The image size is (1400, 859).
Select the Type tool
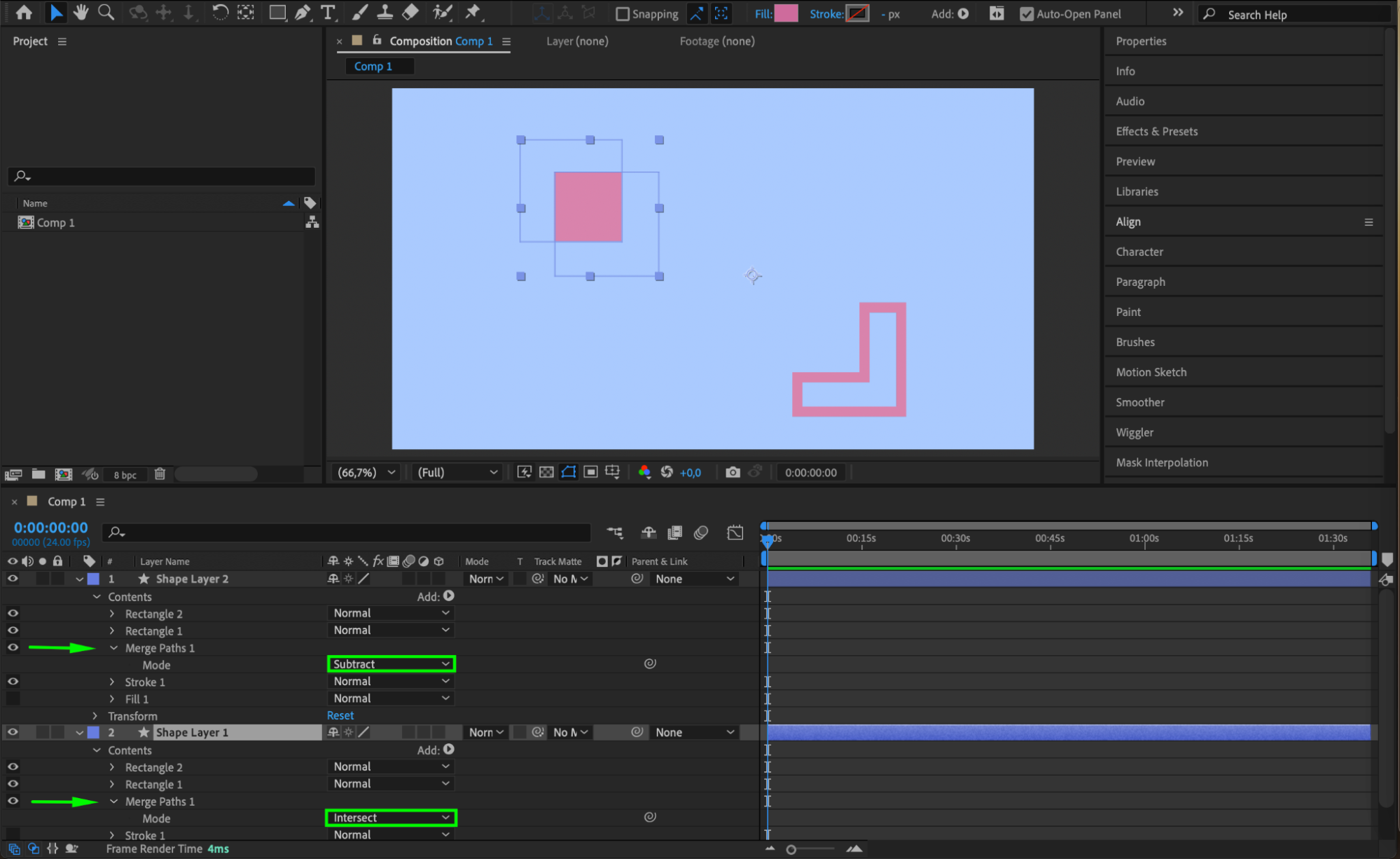[x=327, y=12]
